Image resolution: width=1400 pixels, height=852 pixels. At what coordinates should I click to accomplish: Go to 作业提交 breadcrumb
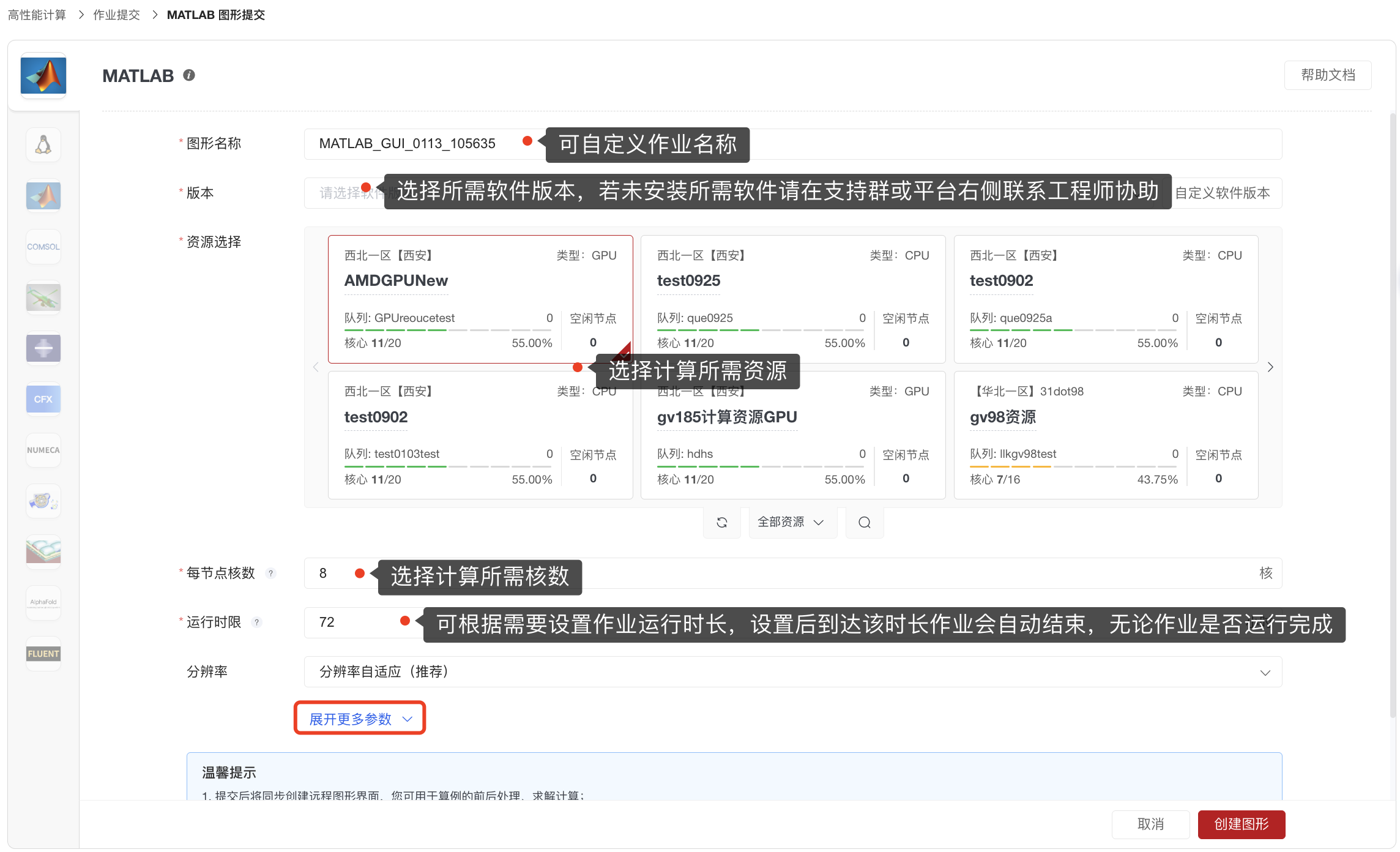(116, 15)
